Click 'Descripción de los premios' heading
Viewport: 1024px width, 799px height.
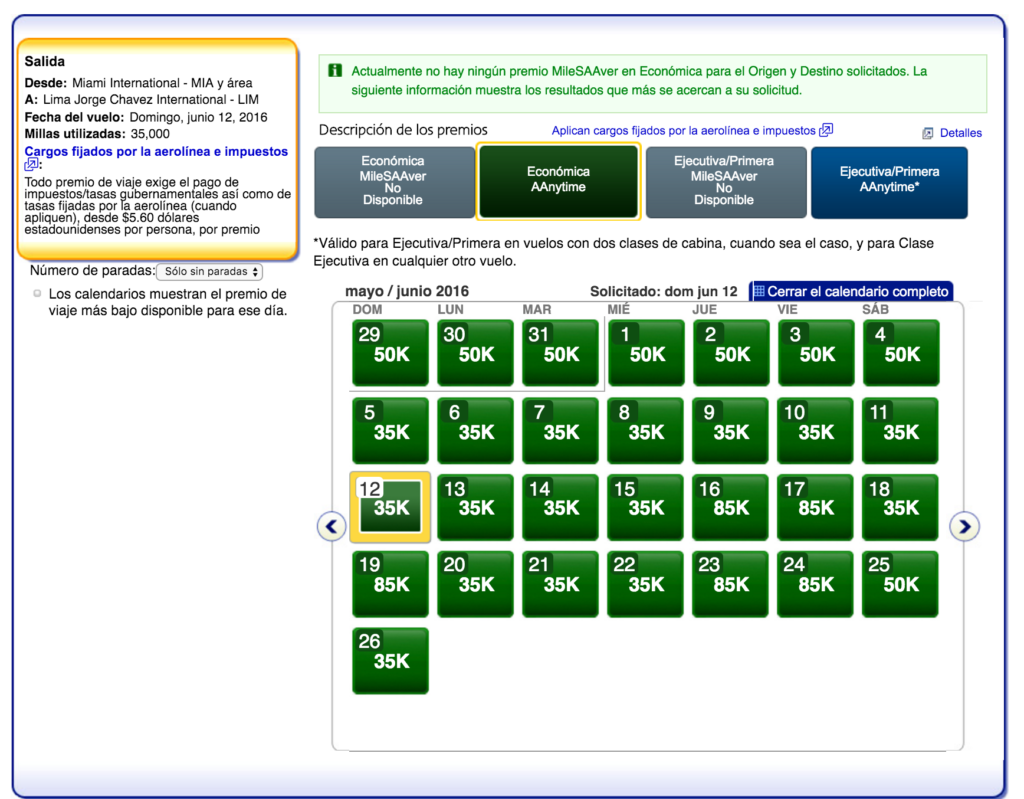point(403,130)
